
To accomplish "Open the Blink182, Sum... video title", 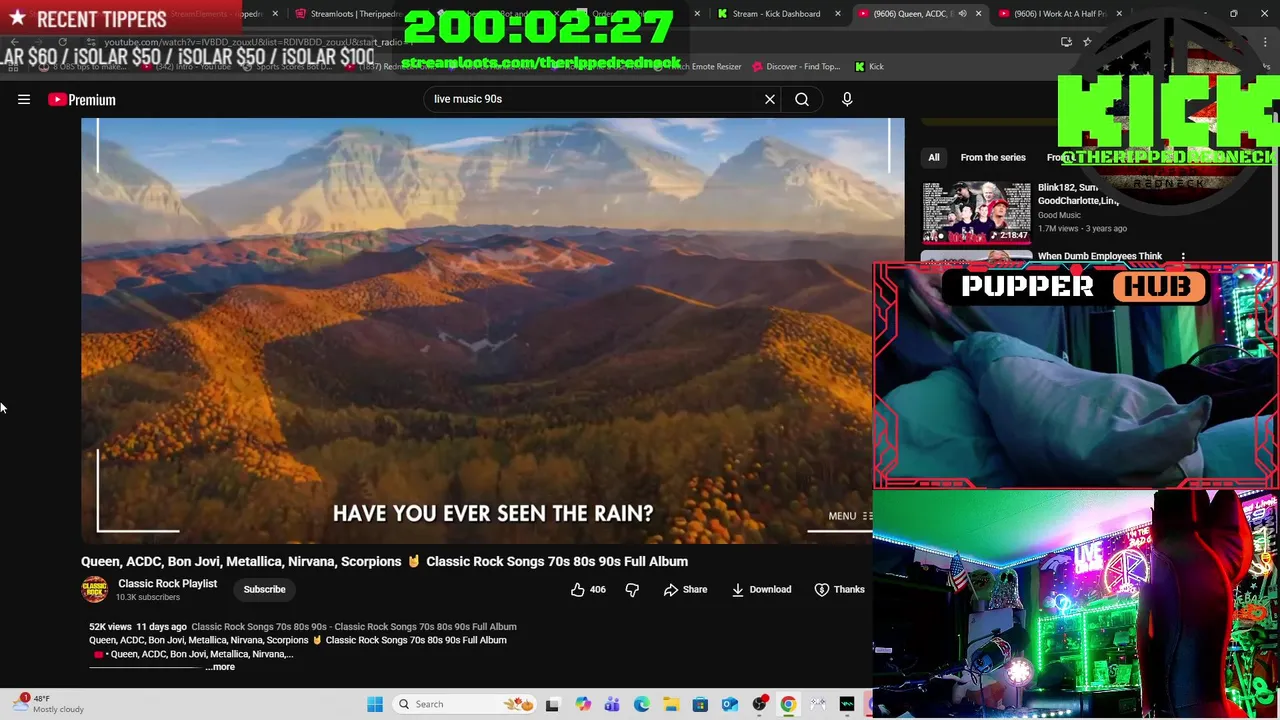I will tap(1077, 194).
